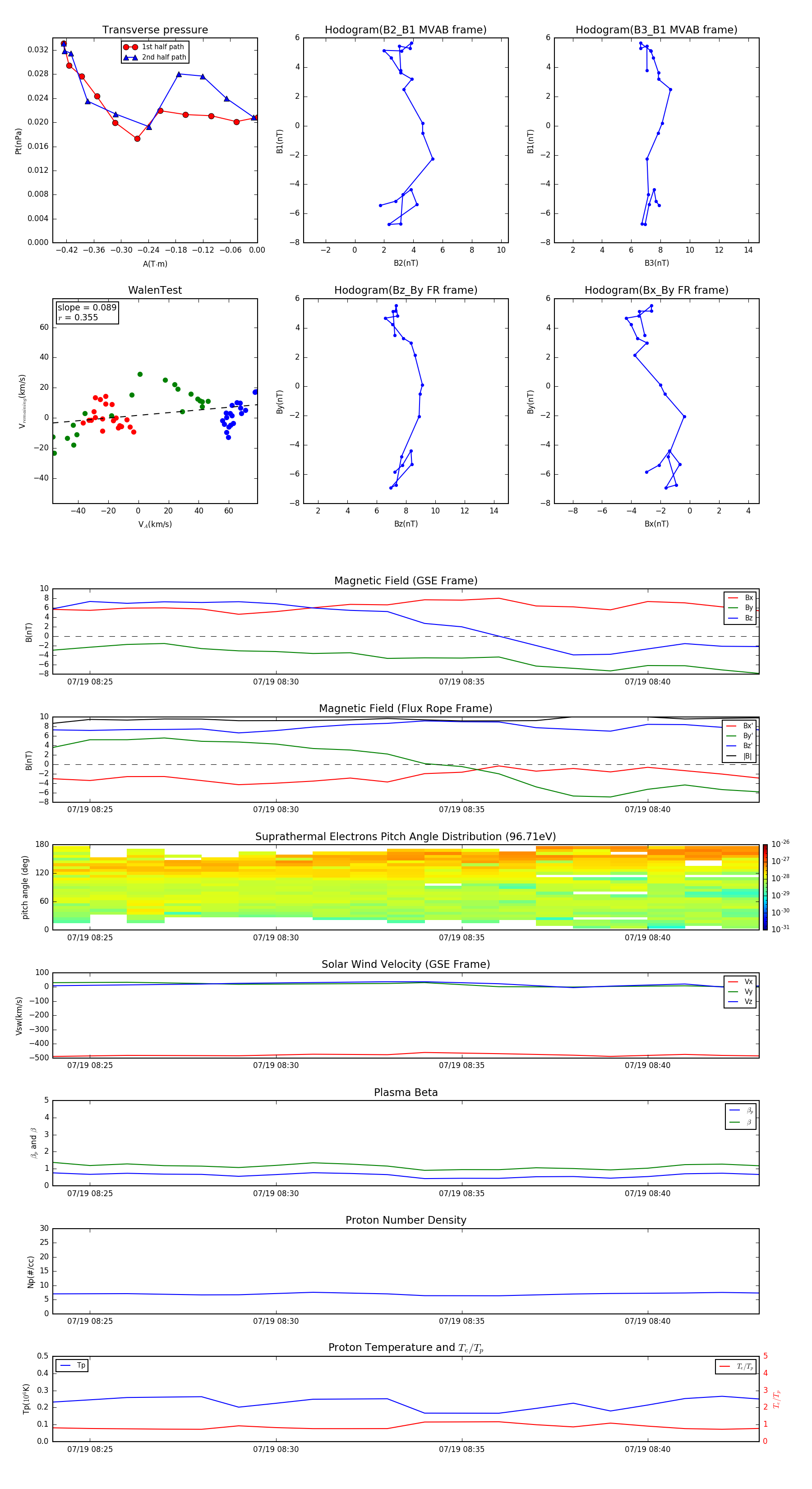
Task: Click 'By' legend entry in GSE magnetic field
Action: click(740, 607)
